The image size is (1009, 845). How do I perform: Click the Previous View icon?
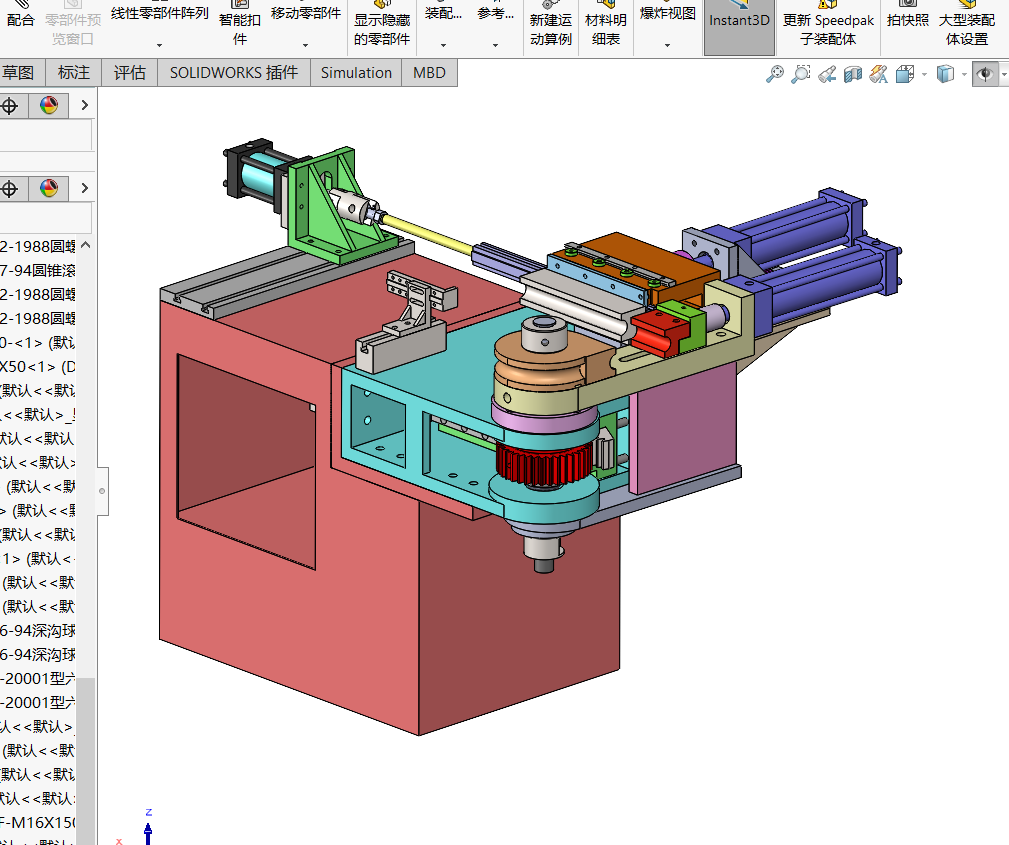point(827,75)
